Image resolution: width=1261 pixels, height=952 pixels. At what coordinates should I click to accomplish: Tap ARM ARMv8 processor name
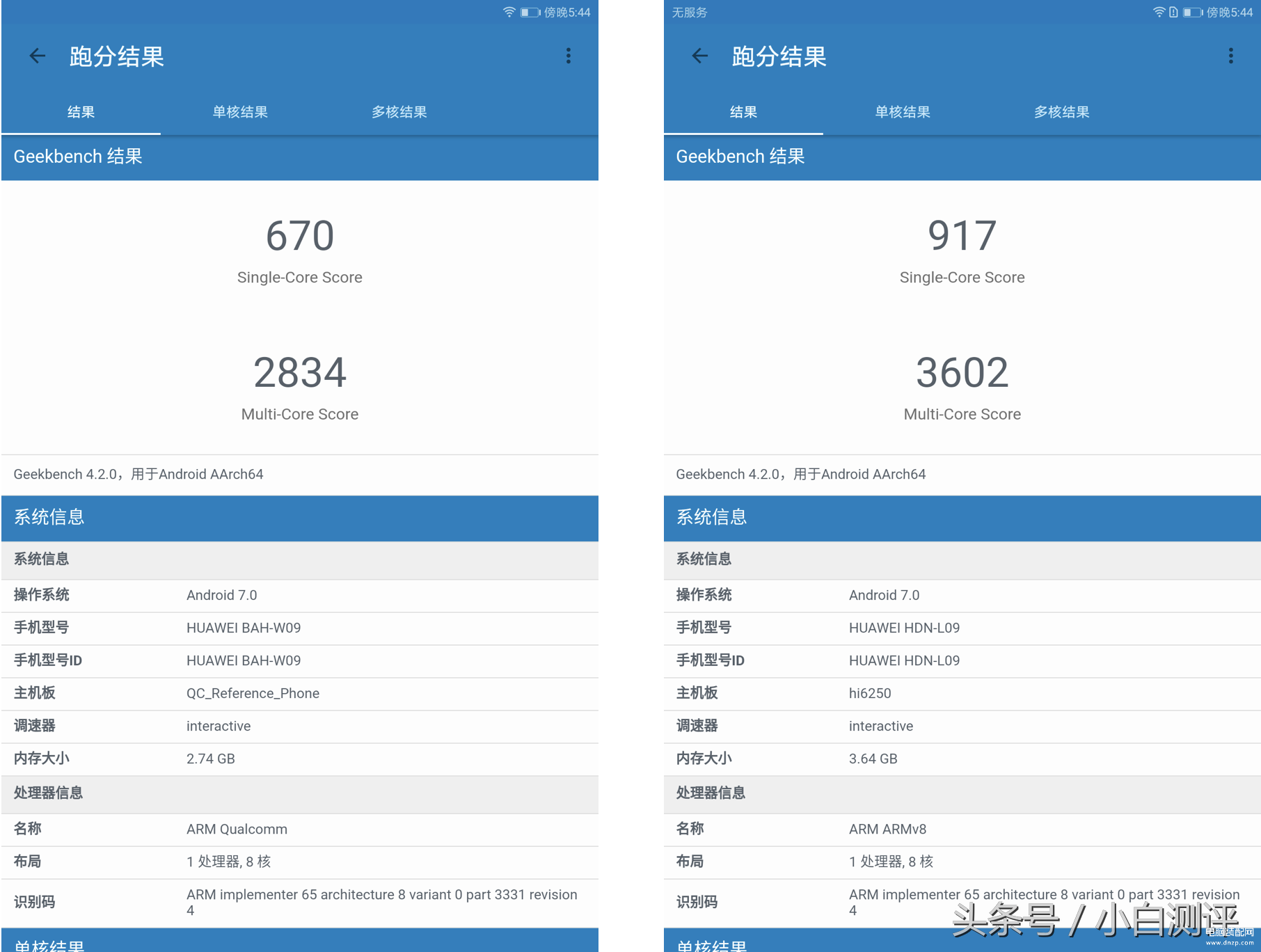click(887, 829)
